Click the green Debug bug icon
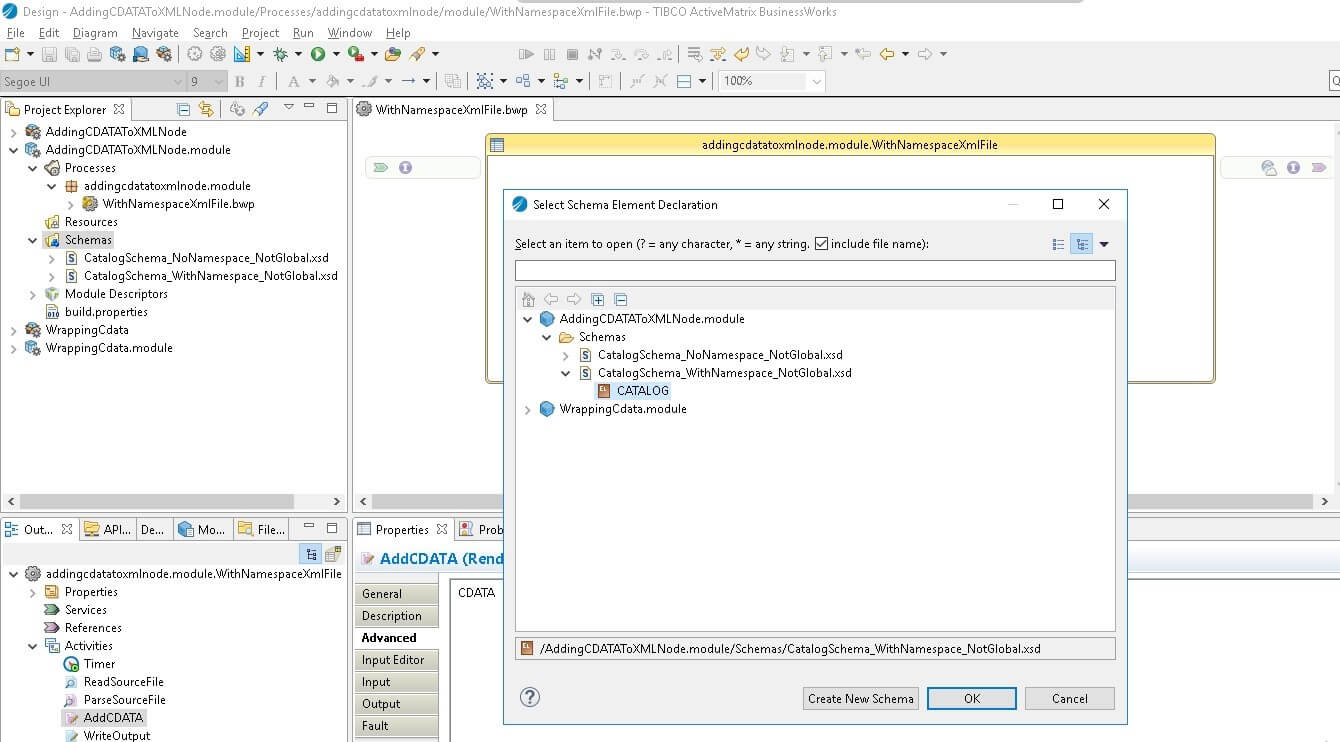The height and width of the screenshot is (742, 1340). coord(281,54)
